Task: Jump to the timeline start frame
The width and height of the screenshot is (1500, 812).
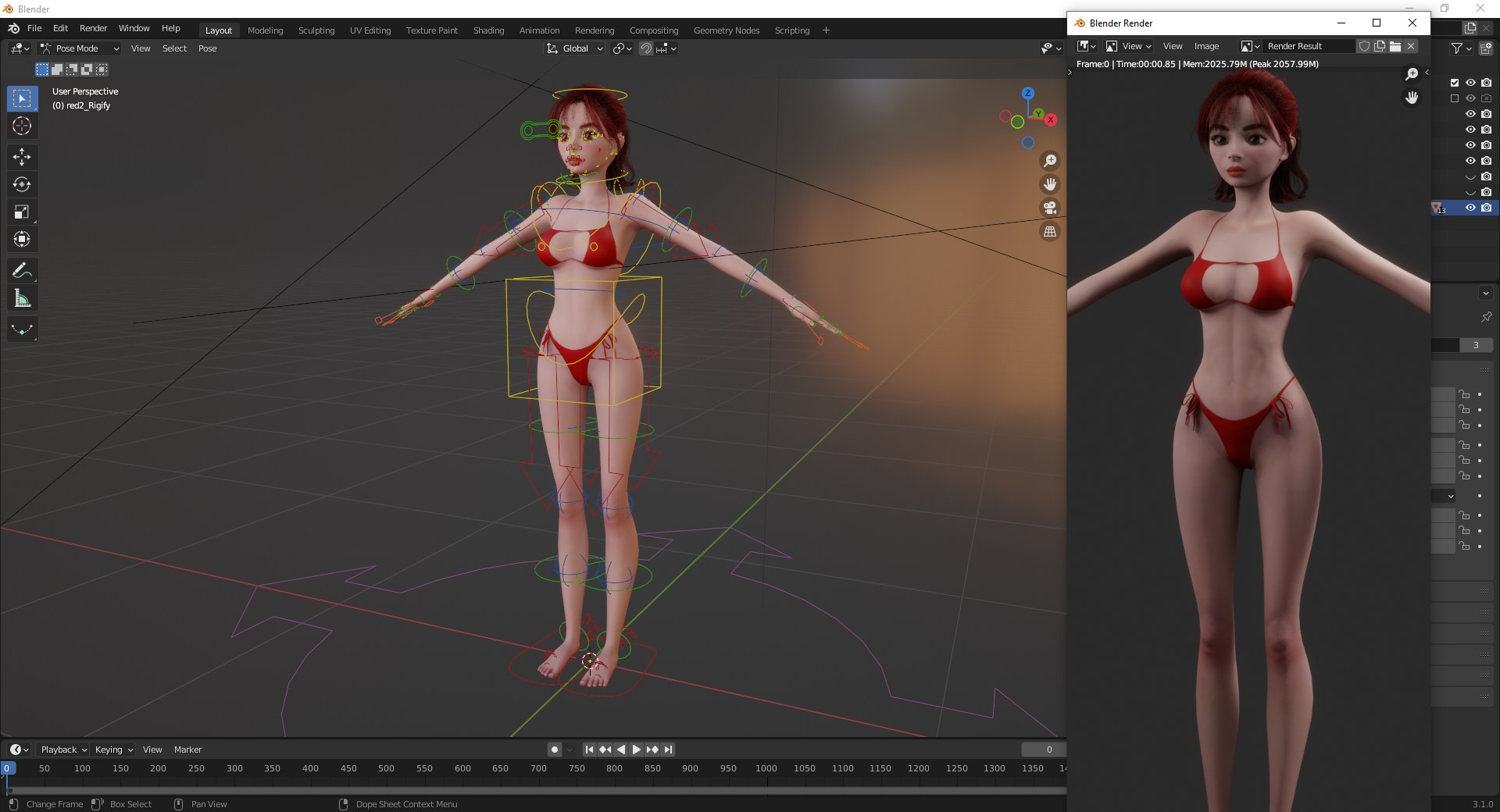Action: click(590, 750)
